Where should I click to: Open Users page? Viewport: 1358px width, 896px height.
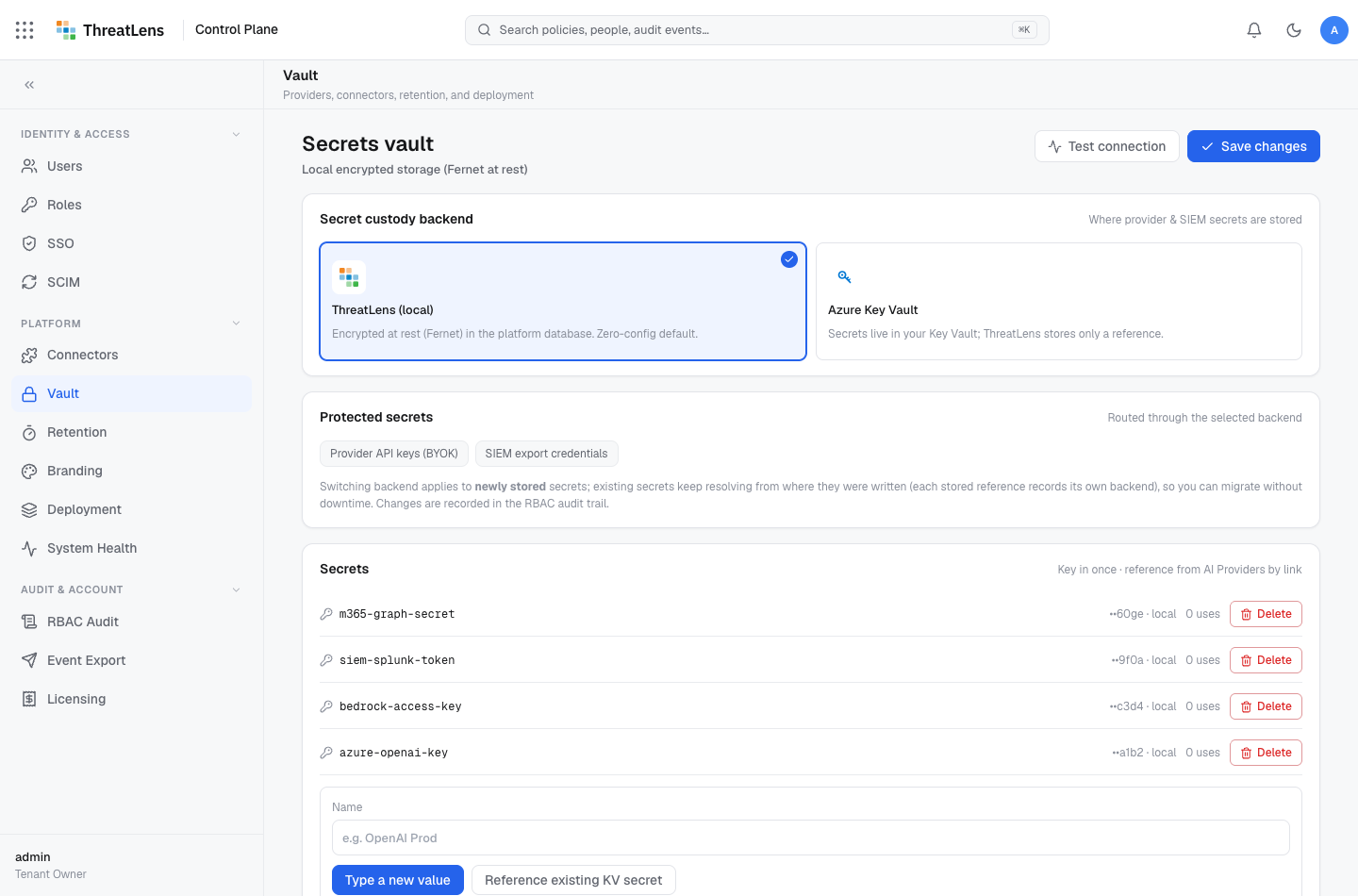coord(131,166)
